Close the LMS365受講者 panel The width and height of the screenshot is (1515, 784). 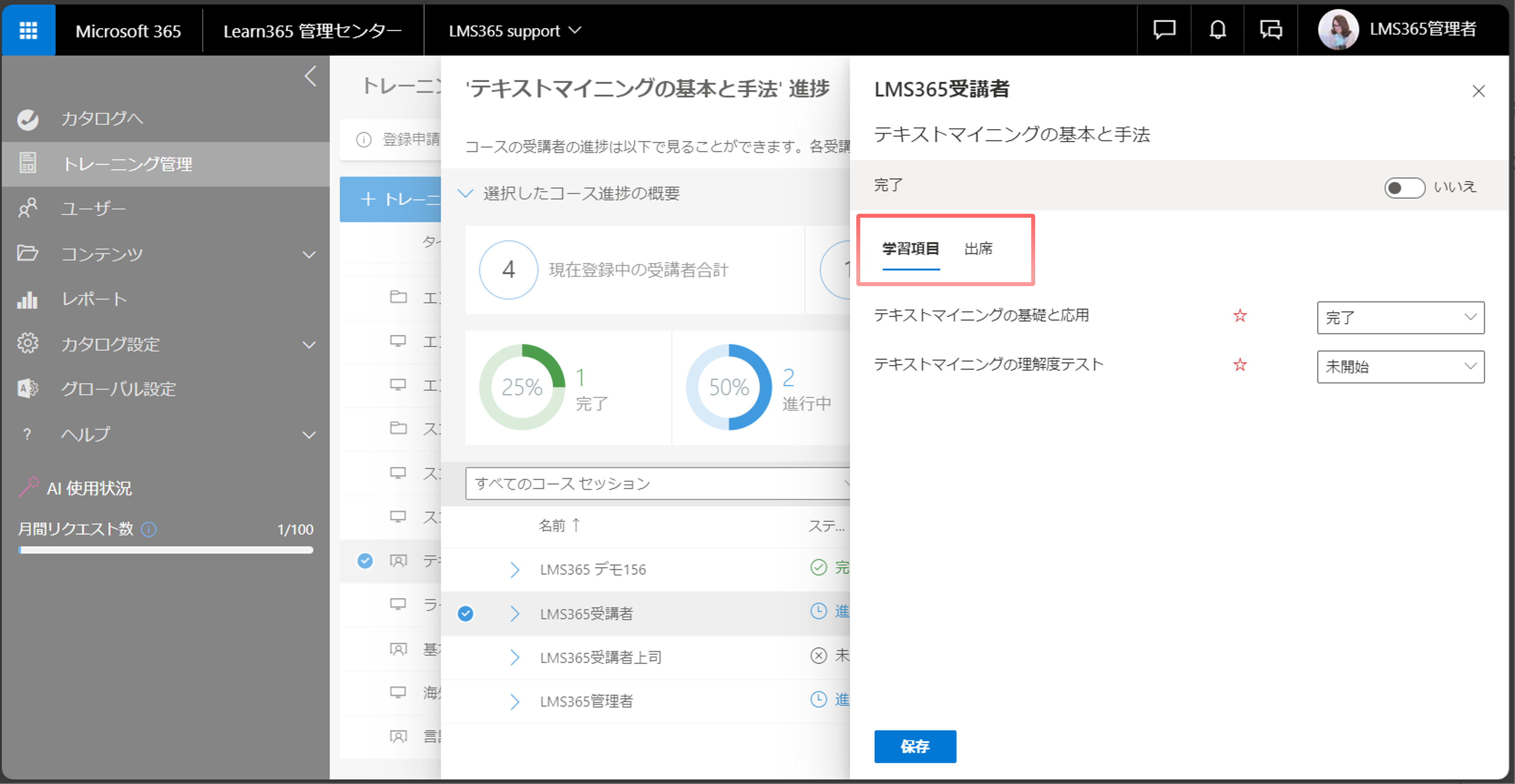[x=1478, y=91]
